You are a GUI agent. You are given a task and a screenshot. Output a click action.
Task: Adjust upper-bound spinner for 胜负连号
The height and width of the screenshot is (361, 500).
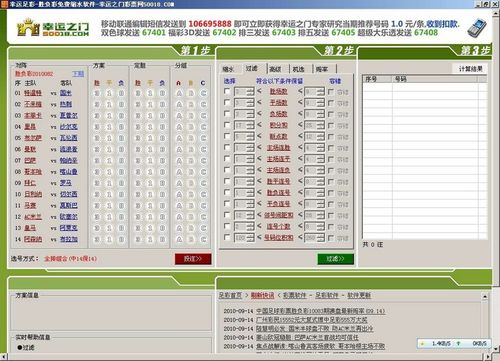[321, 193]
